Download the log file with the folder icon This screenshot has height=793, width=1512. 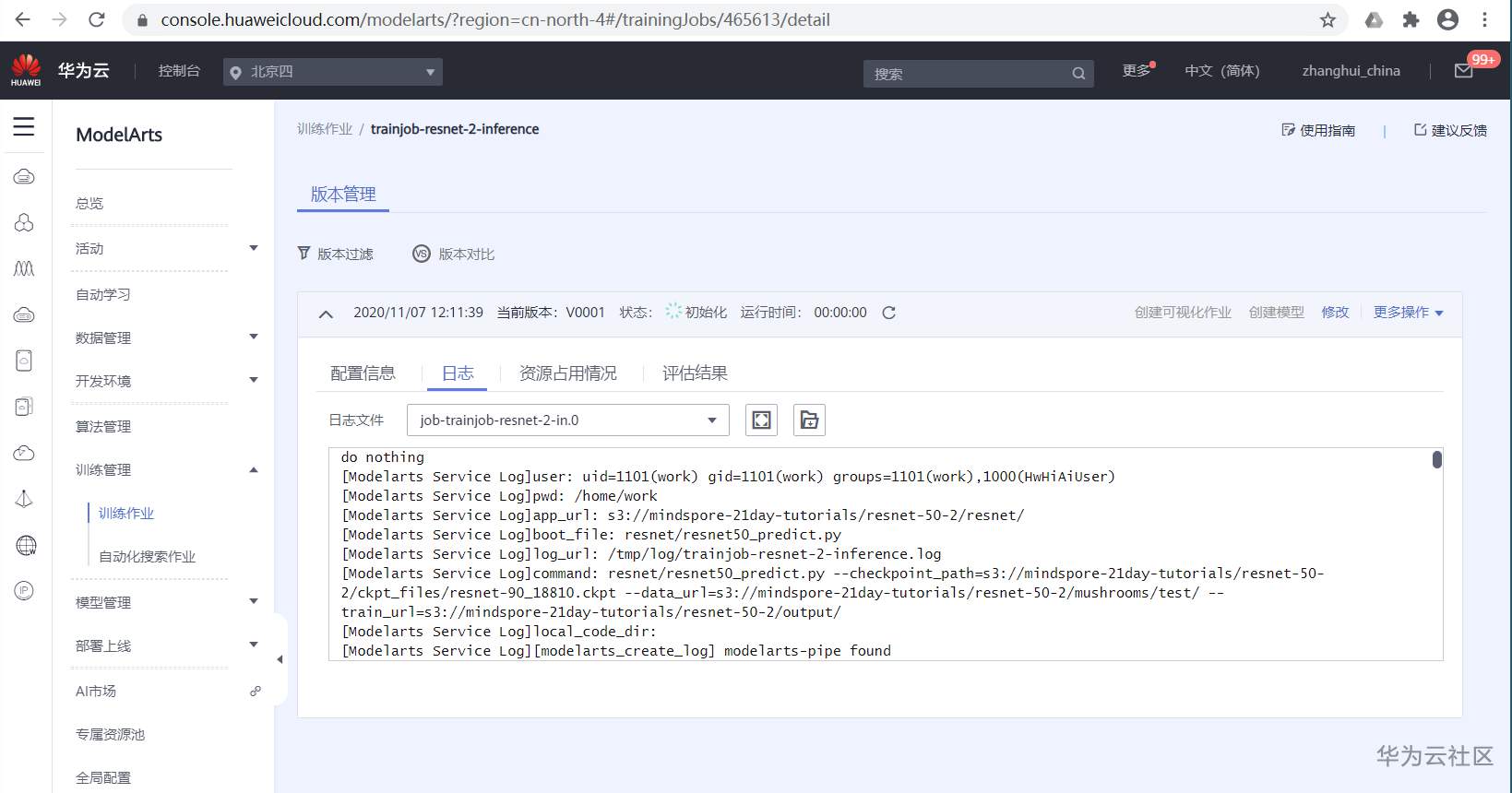[809, 420]
